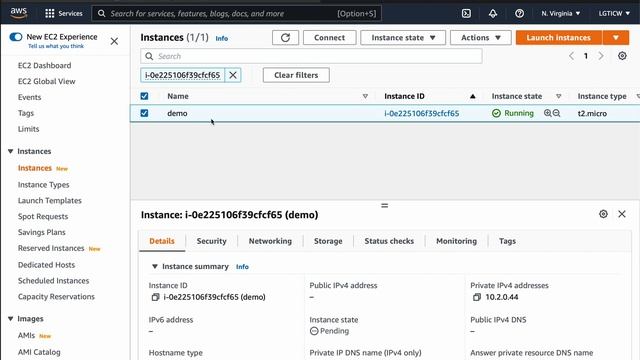Switch to the Networking tab
The height and width of the screenshot is (360, 640).
pos(270,241)
